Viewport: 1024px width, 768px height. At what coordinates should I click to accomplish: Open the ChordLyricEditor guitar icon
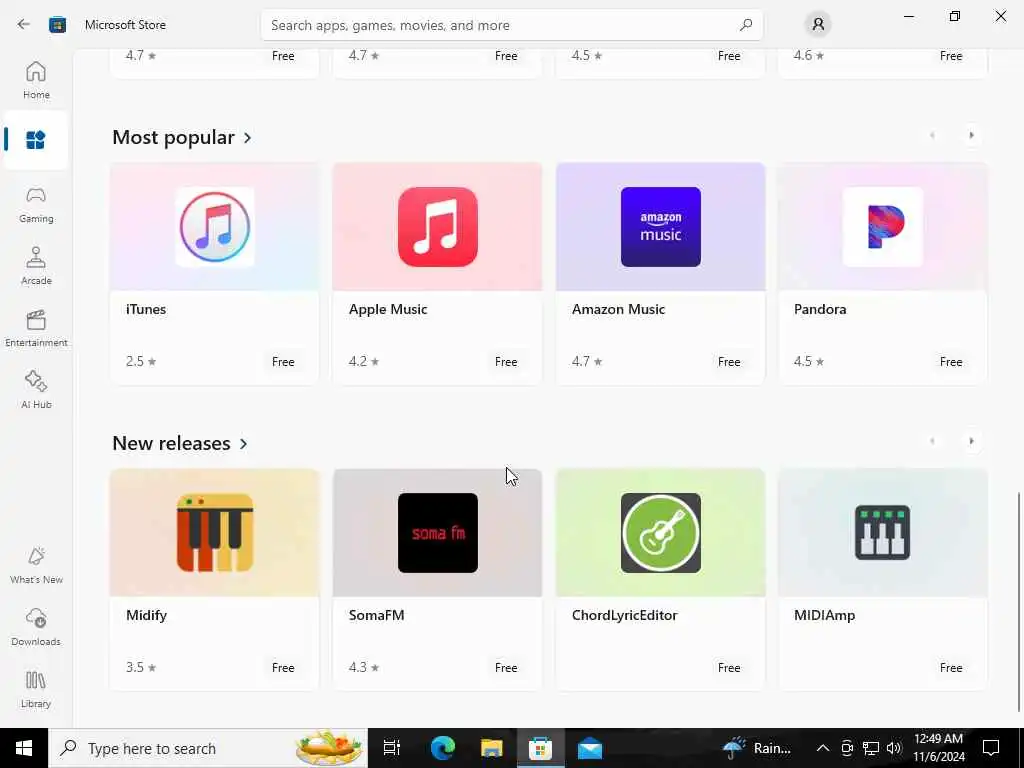click(660, 533)
